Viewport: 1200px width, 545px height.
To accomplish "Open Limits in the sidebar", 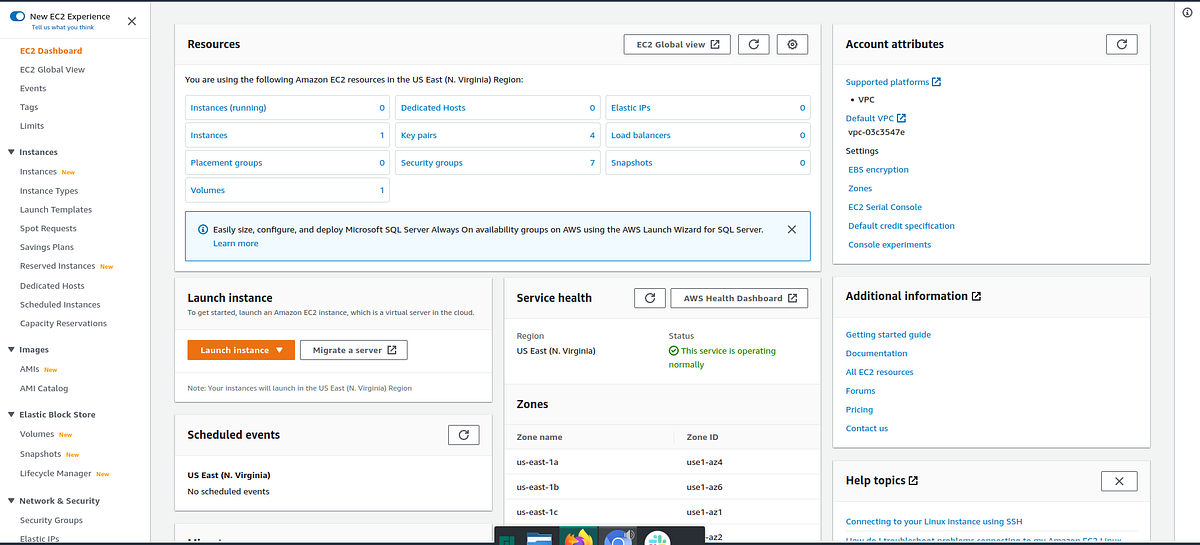I will click(x=32, y=126).
